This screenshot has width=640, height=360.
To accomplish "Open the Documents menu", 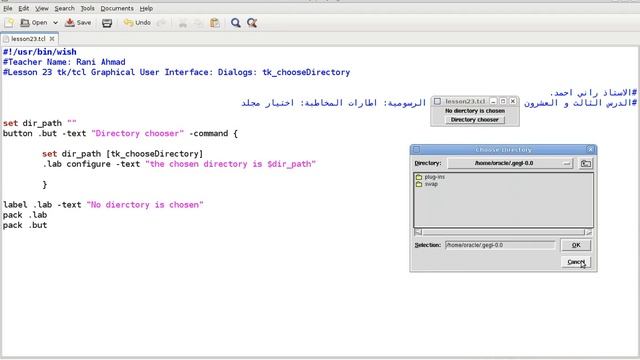I will click(117, 8).
